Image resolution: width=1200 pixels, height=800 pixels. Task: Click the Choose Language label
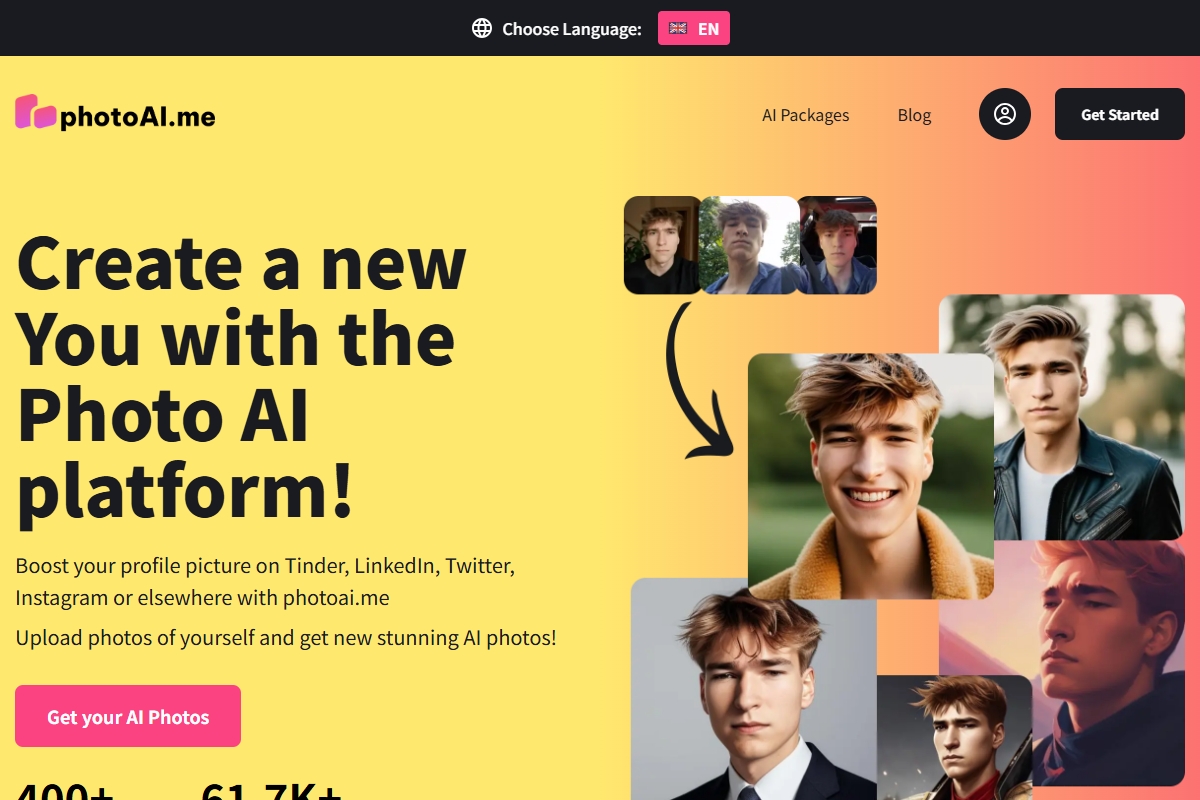tap(572, 29)
